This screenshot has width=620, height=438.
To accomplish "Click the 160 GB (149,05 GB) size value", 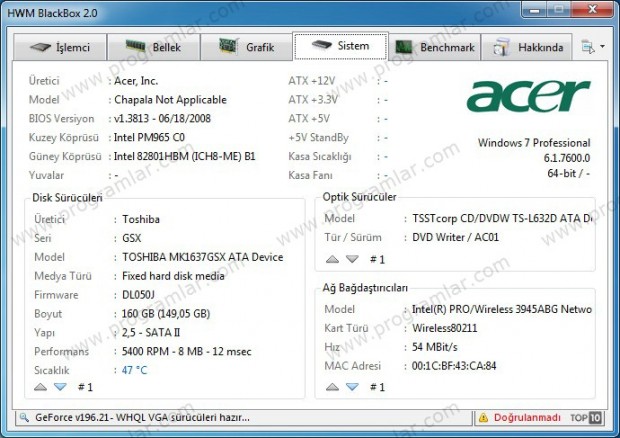I will pyautogui.click(x=166, y=314).
